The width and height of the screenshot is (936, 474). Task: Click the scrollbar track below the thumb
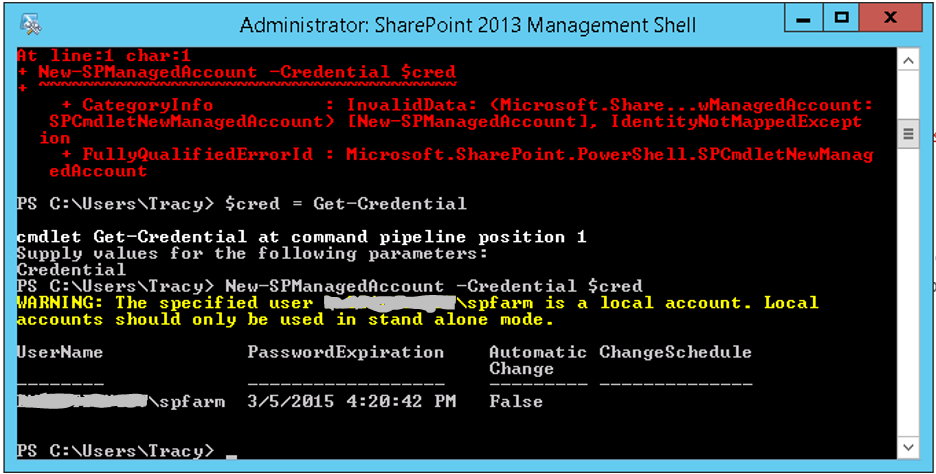pos(908,300)
